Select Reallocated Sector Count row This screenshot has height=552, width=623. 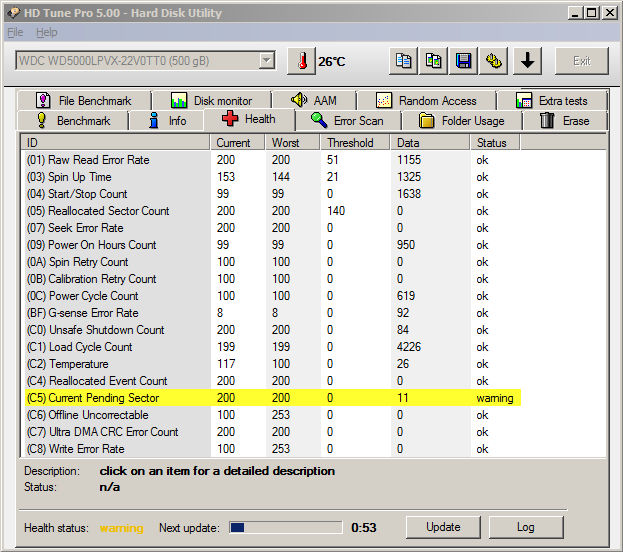(273, 211)
